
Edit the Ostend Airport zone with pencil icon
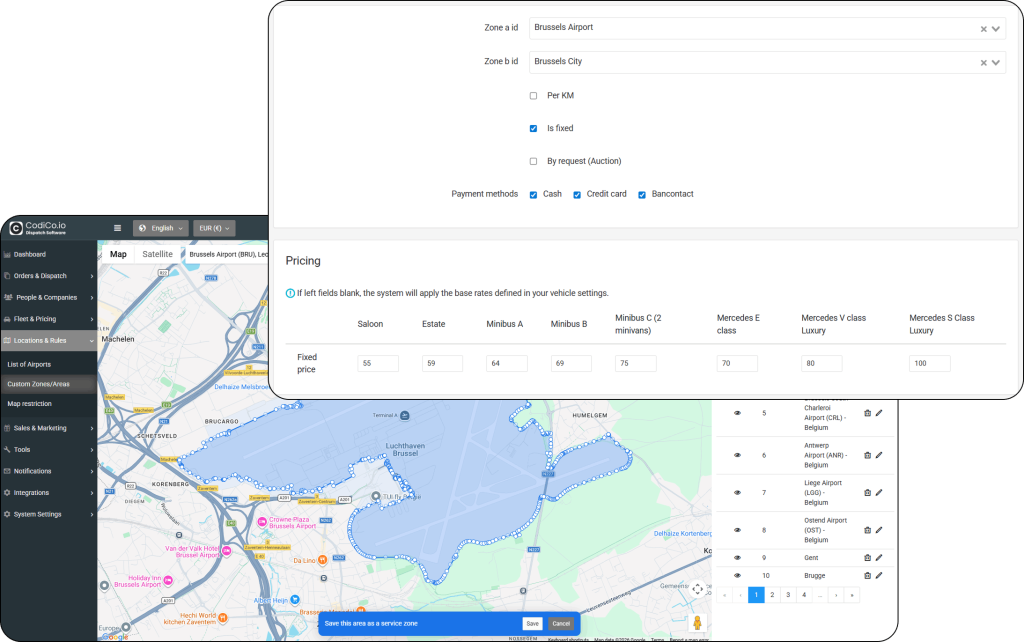click(879, 530)
